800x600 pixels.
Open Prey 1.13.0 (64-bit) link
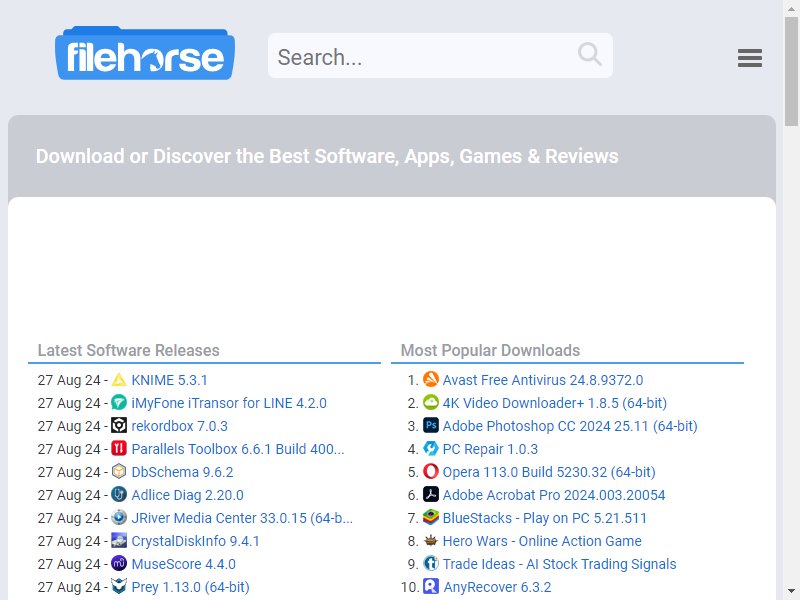[190, 587]
